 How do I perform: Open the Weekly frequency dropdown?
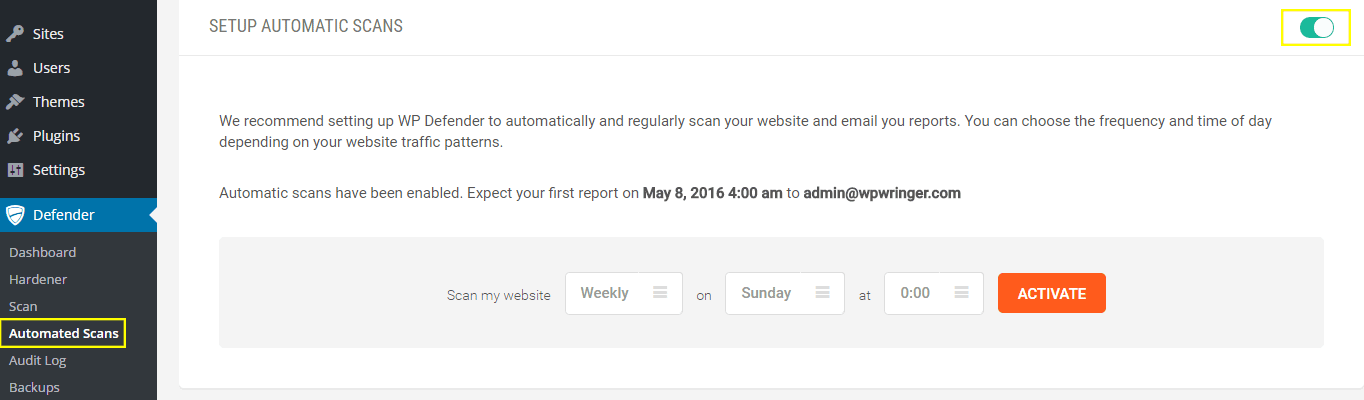[623, 293]
